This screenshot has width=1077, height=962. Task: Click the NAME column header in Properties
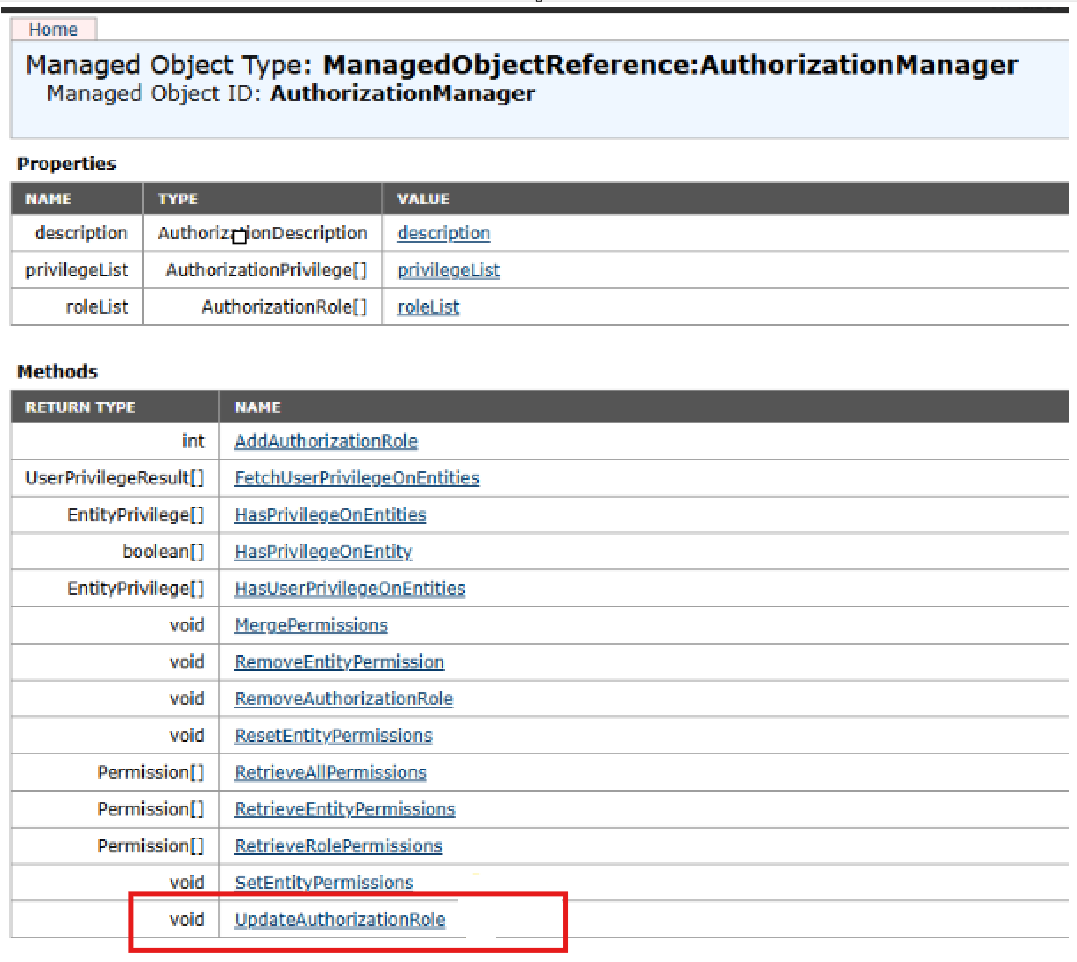click(x=48, y=199)
